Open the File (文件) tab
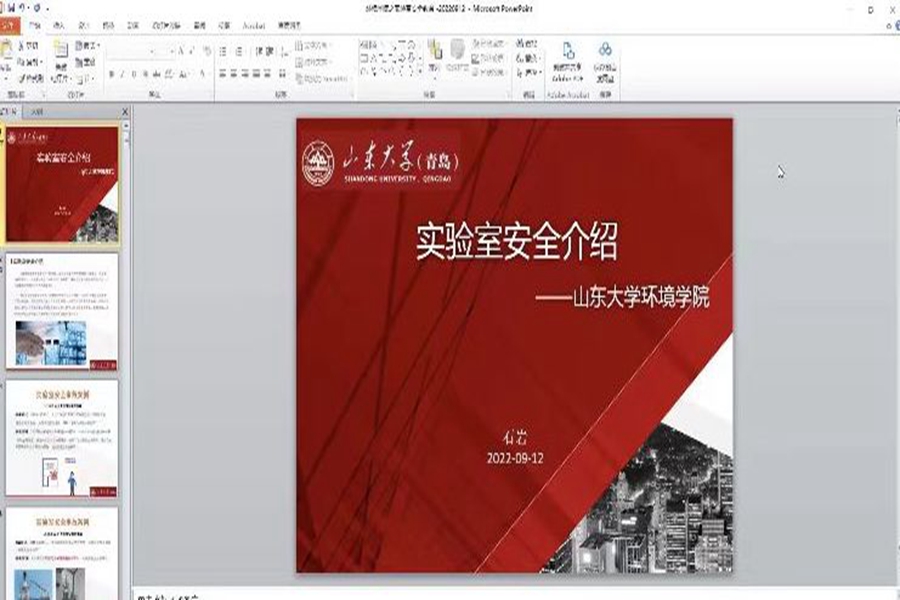Image resolution: width=900 pixels, height=600 pixels. coord(10,25)
